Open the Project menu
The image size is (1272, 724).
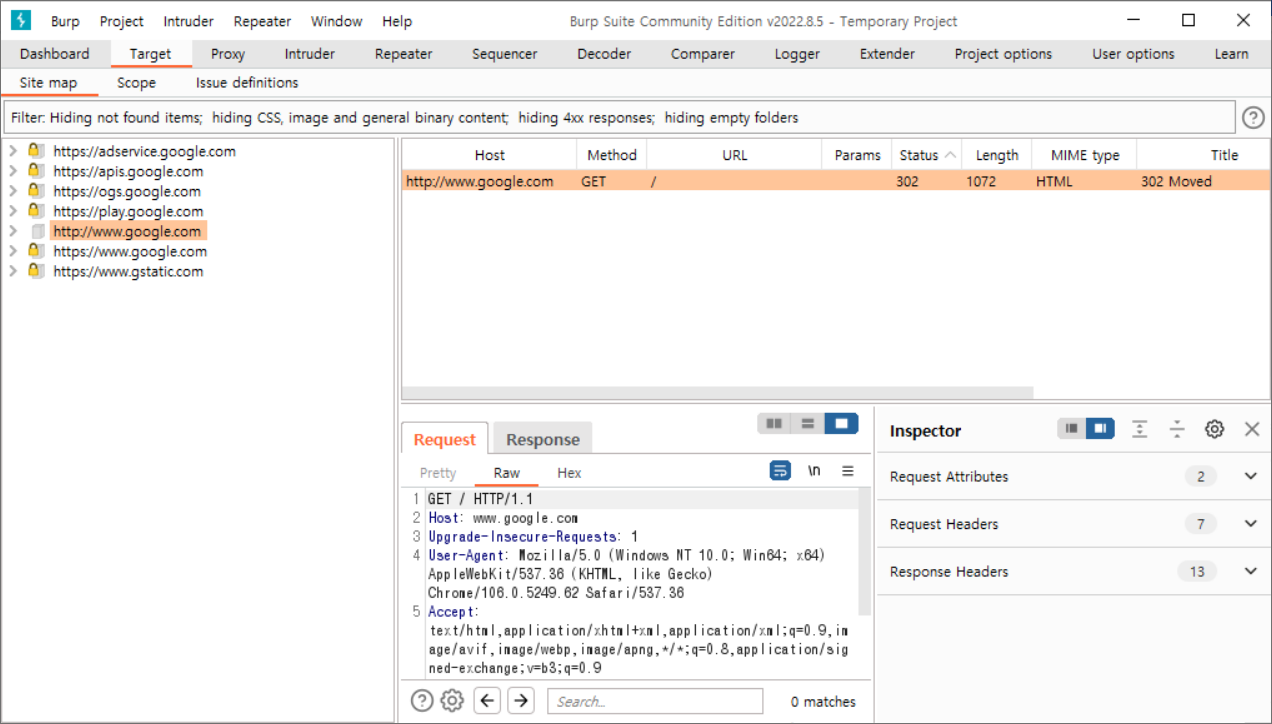pos(121,21)
